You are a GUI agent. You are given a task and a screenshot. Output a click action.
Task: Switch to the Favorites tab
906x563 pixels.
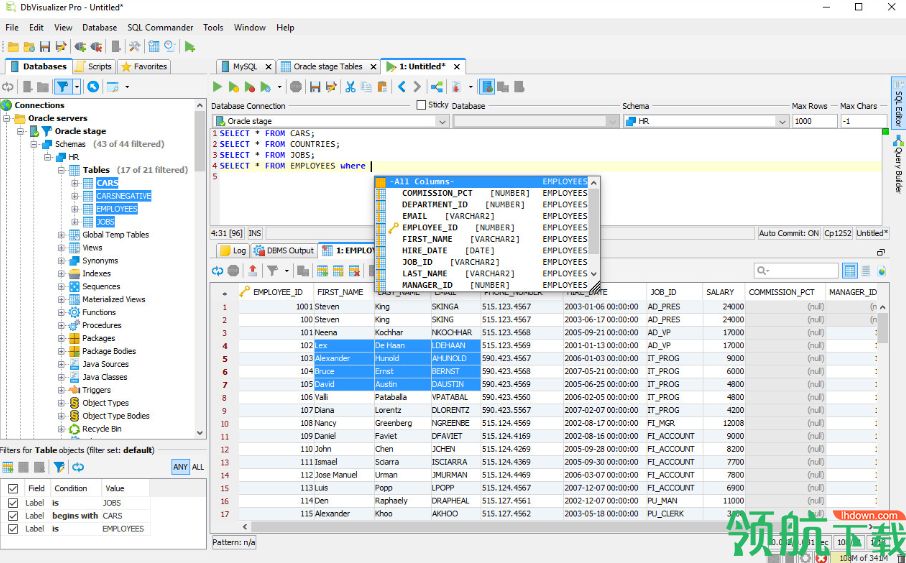pos(144,66)
